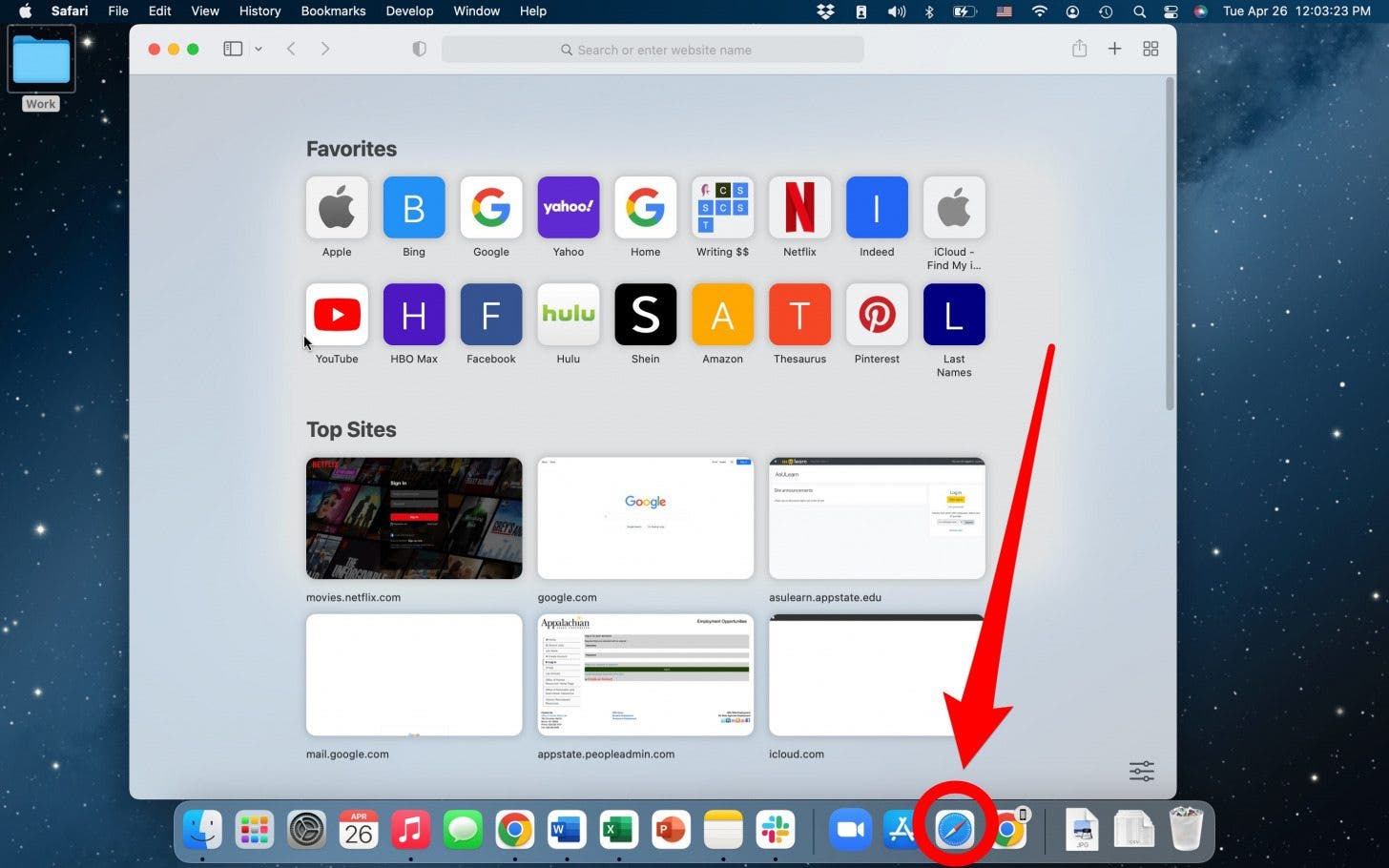The width and height of the screenshot is (1389, 868).
Task: Click the Wi-Fi status icon
Action: click(x=1040, y=11)
